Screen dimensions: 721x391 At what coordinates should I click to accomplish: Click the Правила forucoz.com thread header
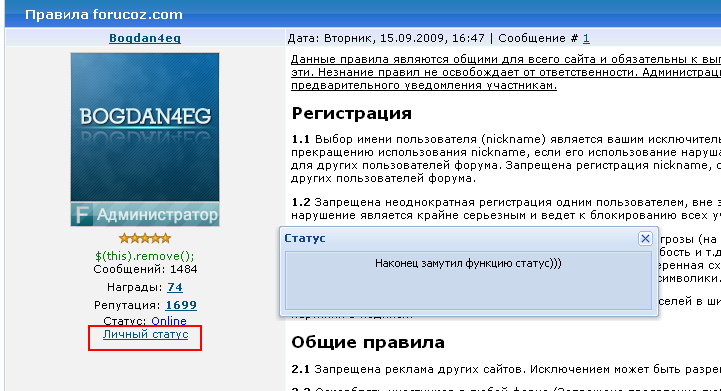[x=103, y=14]
